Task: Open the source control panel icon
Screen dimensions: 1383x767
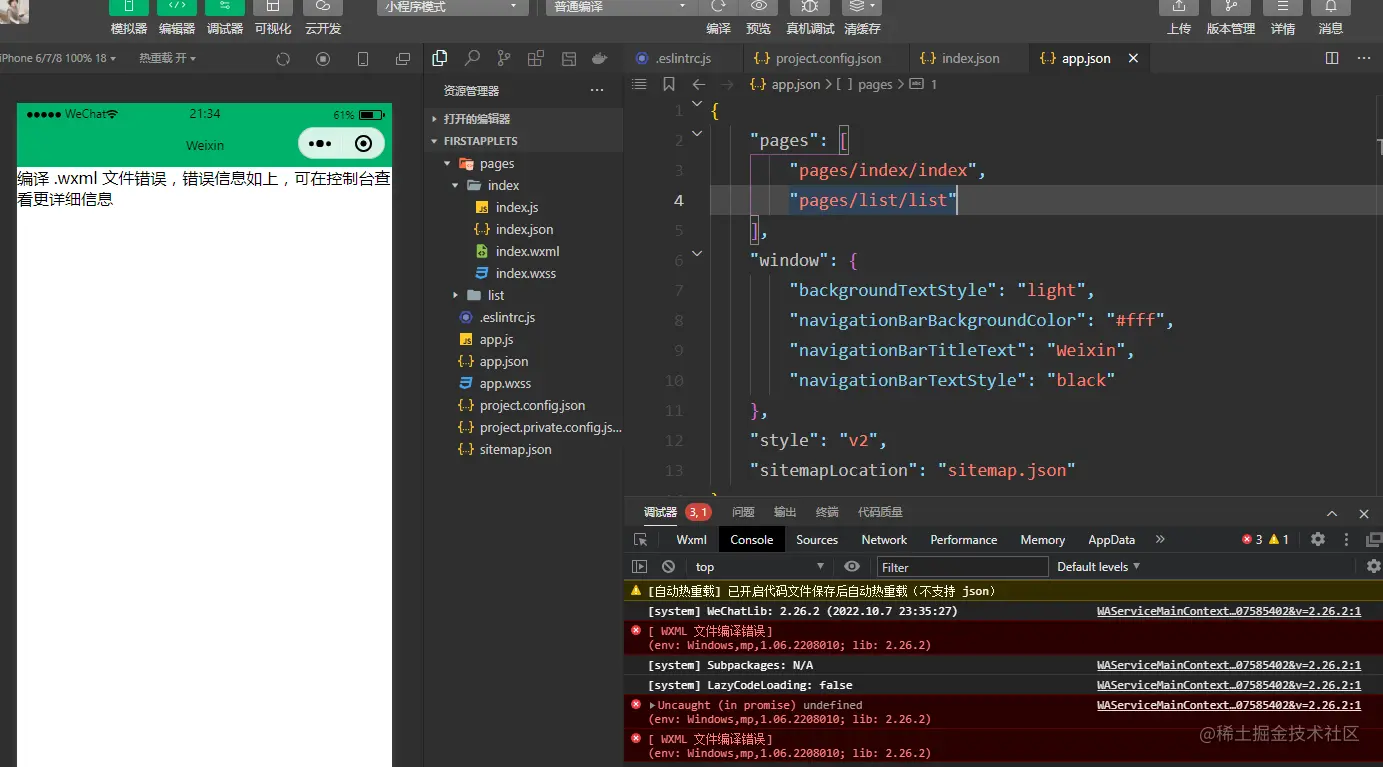Action: [x=504, y=59]
